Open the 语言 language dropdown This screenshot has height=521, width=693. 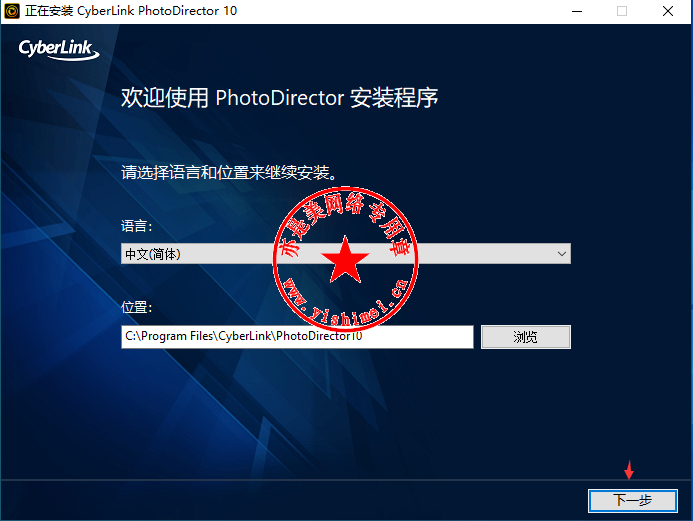tap(346, 254)
